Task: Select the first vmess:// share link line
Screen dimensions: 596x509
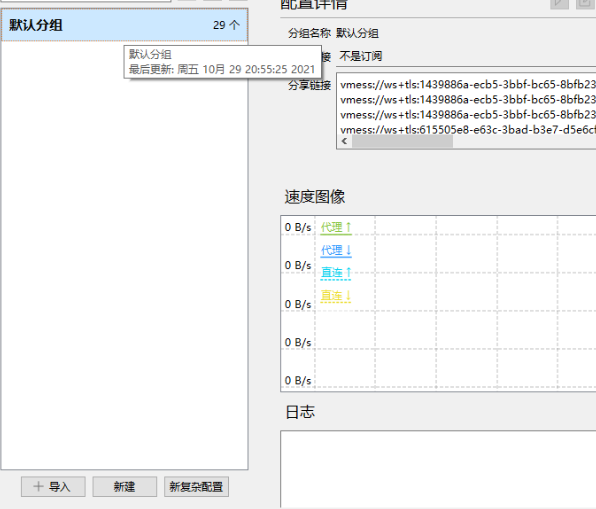Action: 468,84
